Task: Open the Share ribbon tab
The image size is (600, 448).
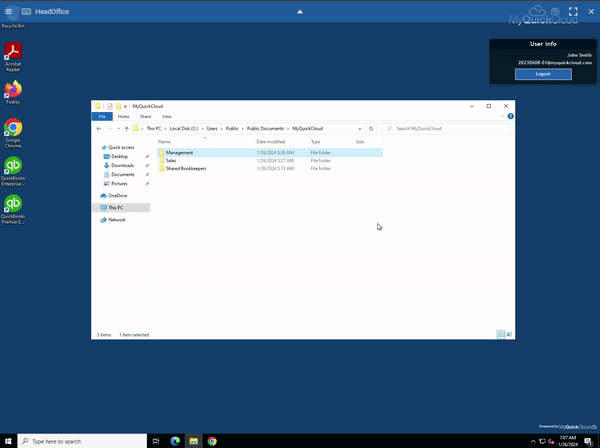Action: pyautogui.click(x=145, y=116)
